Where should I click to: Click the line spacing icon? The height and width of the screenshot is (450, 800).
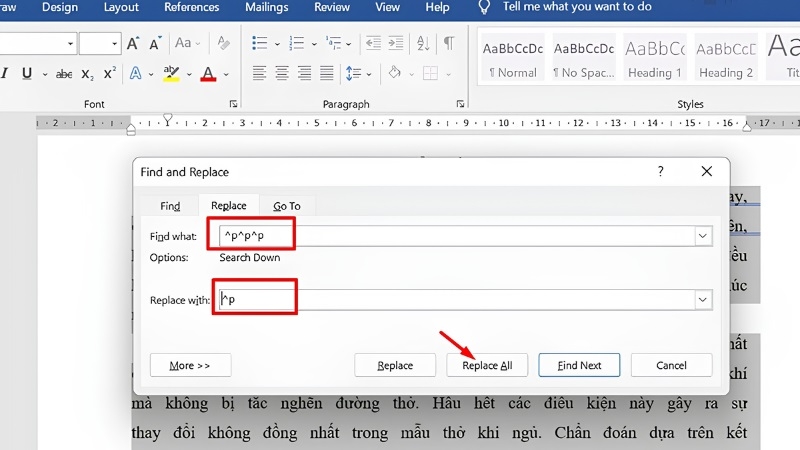pos(354,73)
